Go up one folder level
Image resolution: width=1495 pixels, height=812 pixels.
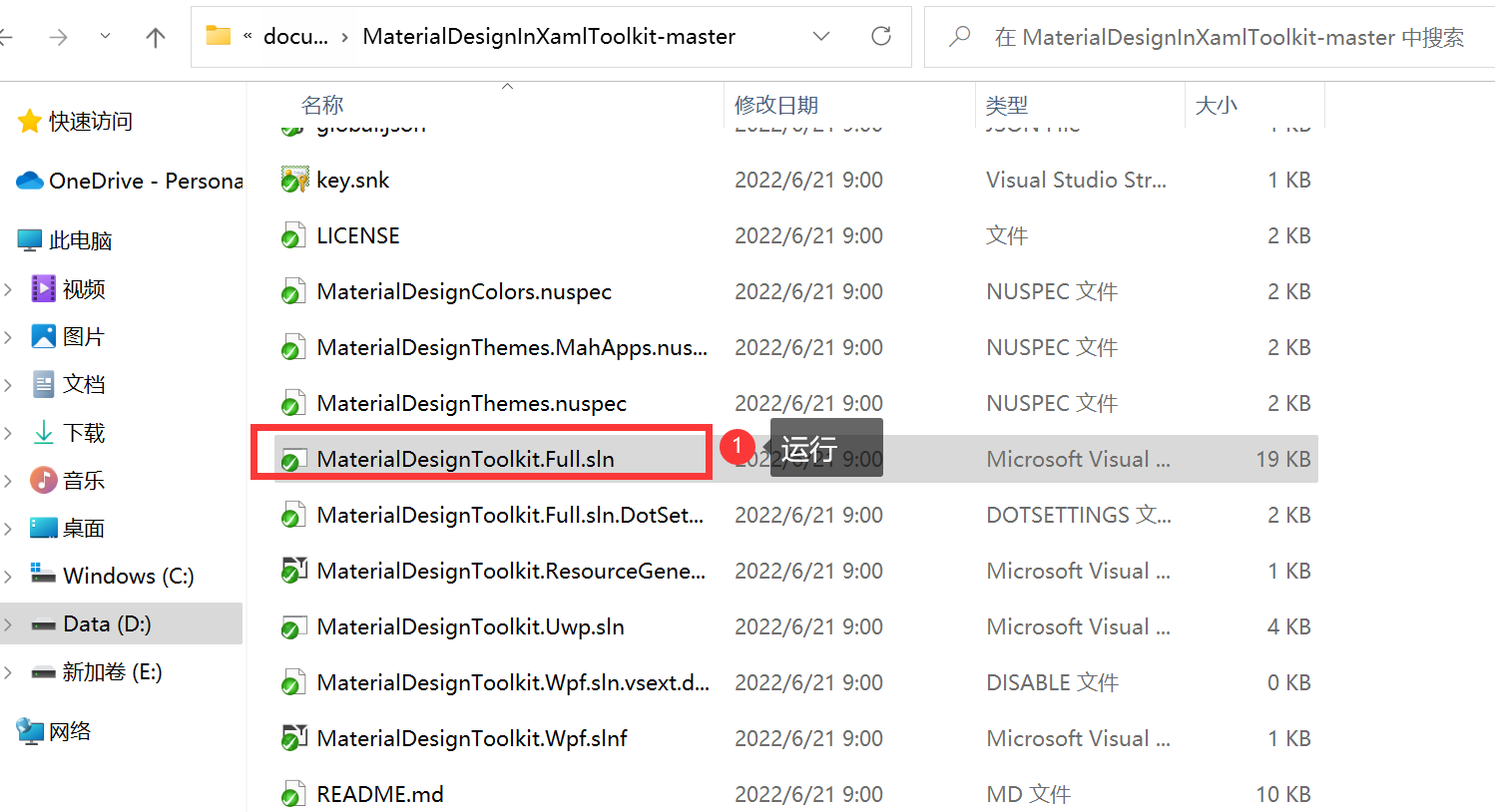pos(155,37)
